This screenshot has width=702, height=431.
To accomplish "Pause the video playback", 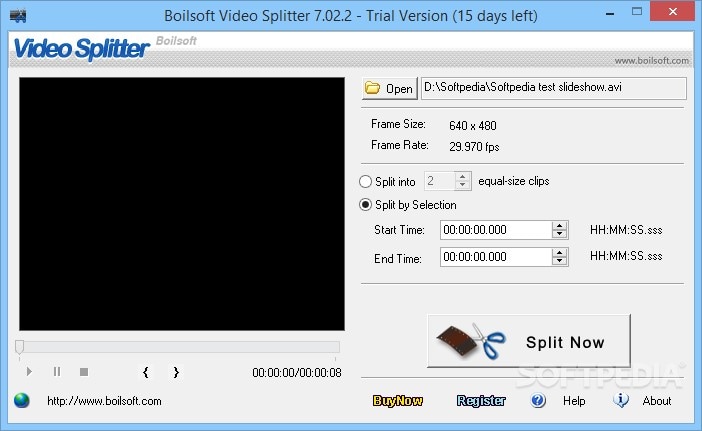I will [57, 372].
